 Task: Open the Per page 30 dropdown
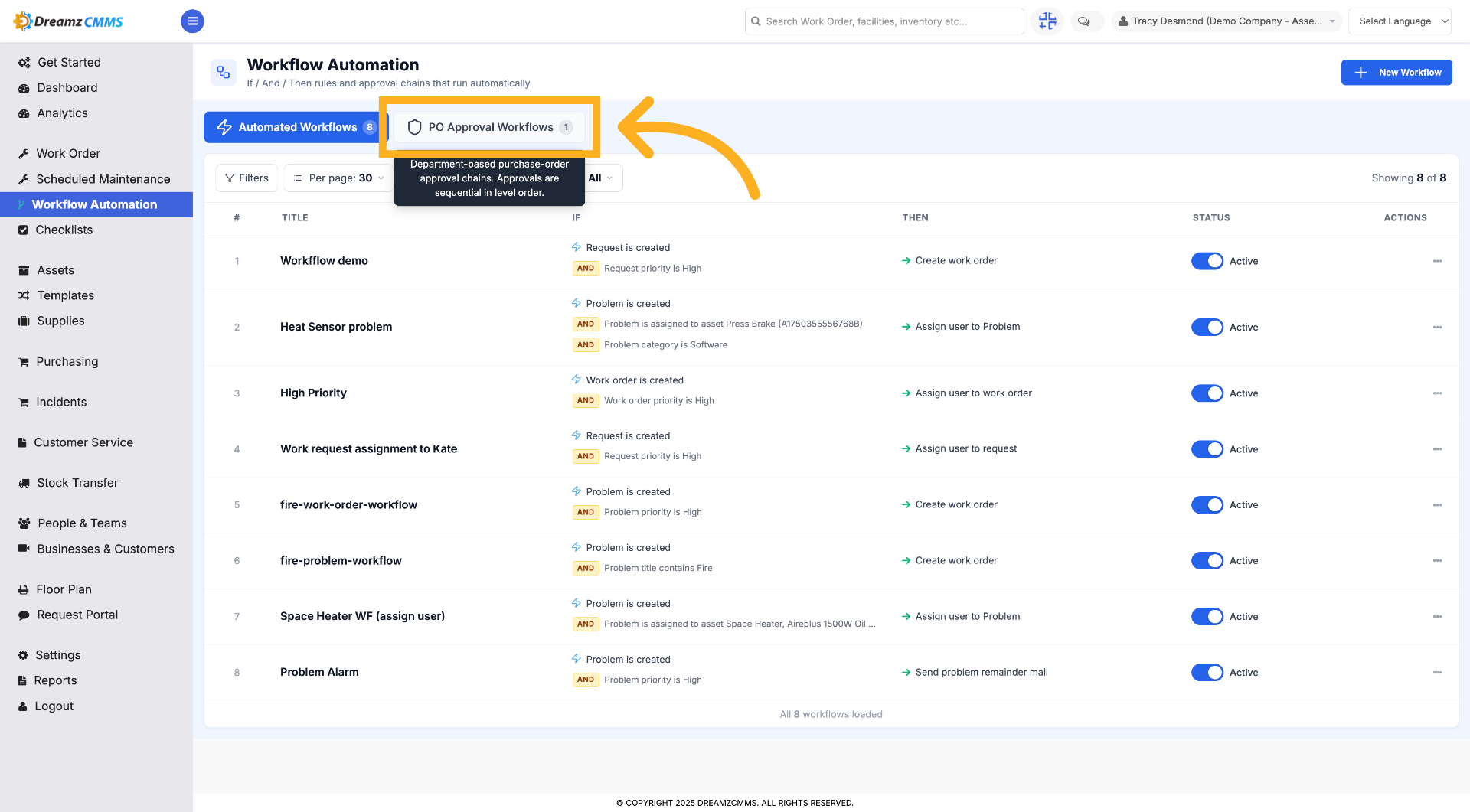click(x=338, y=178)
